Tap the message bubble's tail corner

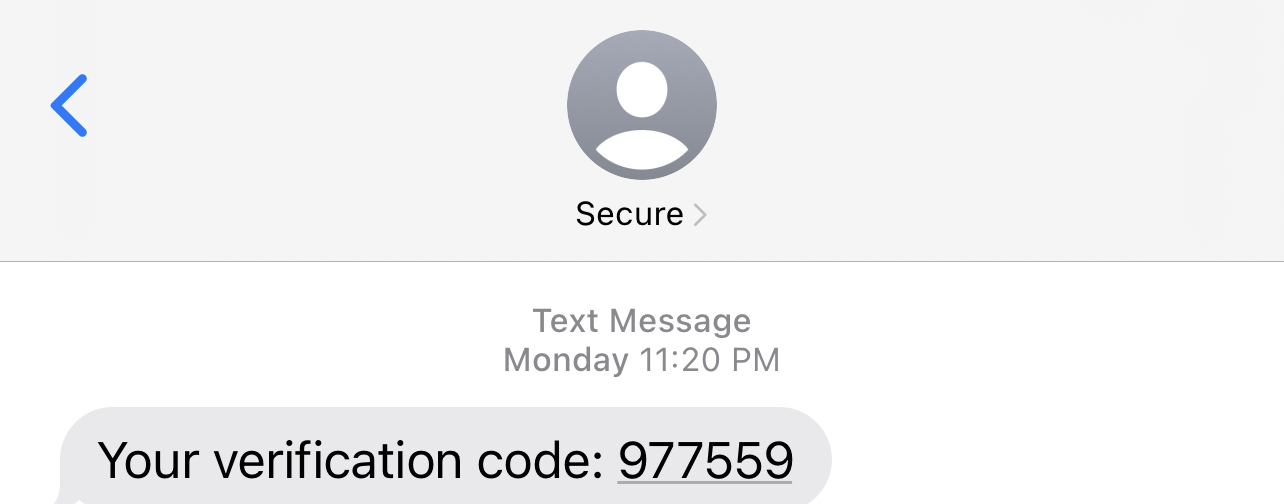(x=68, y=495)
